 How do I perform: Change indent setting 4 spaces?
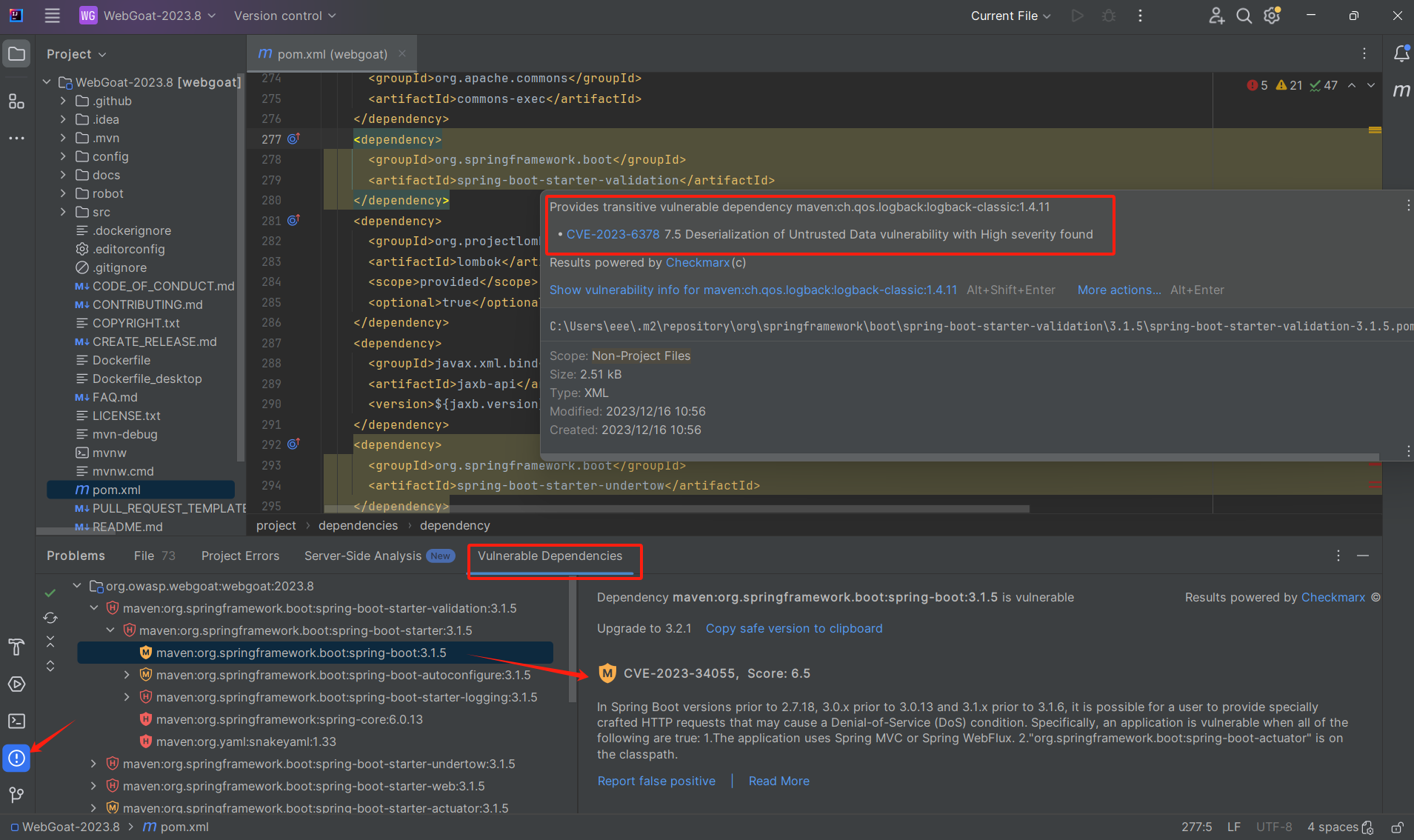[x=1333, y=827]
